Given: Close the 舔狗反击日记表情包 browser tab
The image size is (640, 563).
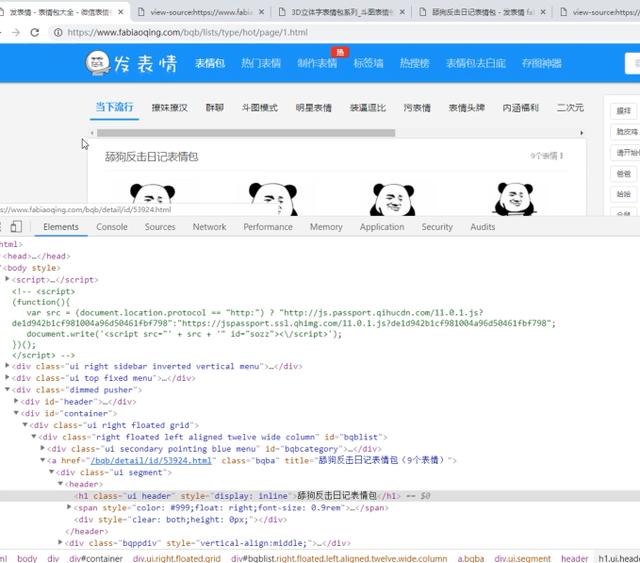Looking at the screenshot, I should click(x=543, y=12).
